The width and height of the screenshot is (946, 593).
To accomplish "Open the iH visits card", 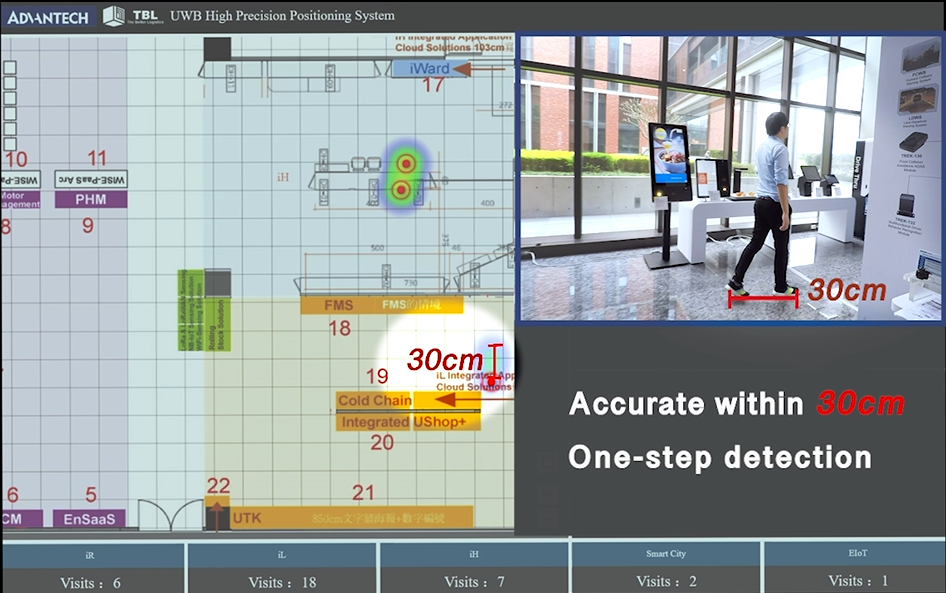I will pos(474,568).
